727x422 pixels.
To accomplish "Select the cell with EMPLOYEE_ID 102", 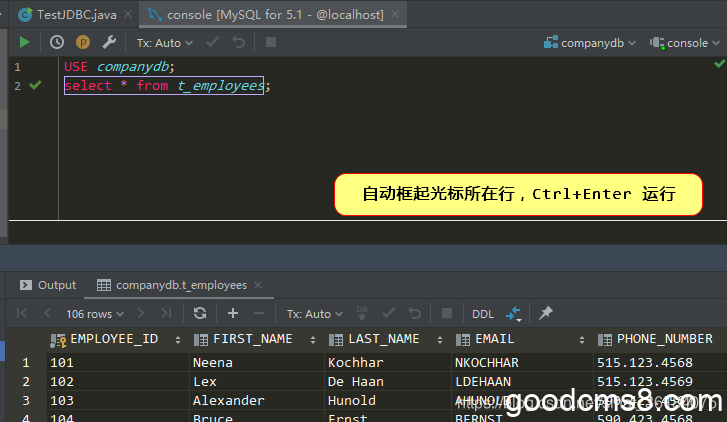I will (x=118, y=382).
